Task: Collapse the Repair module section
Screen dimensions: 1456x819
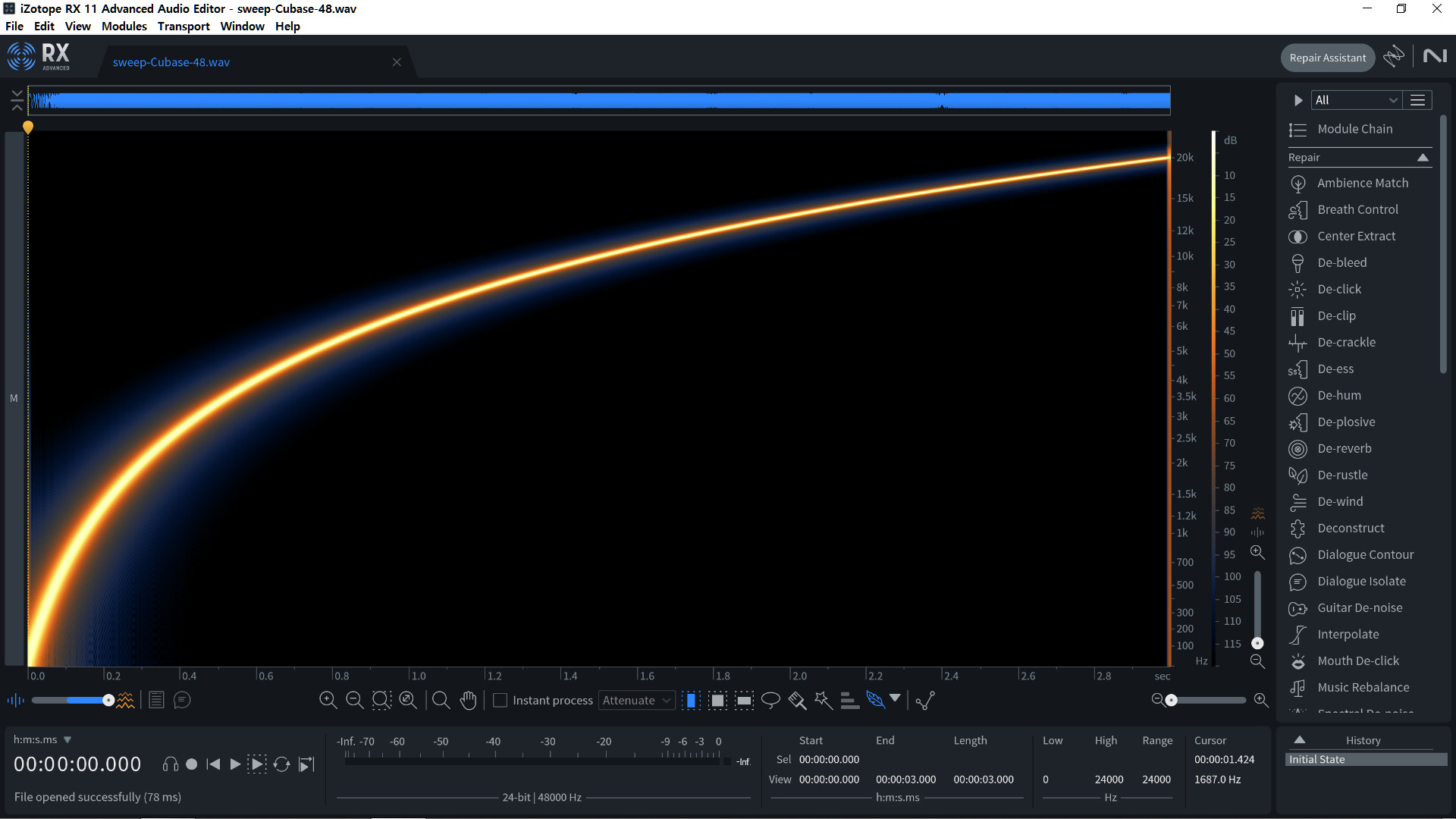Action: (1423, 158)
